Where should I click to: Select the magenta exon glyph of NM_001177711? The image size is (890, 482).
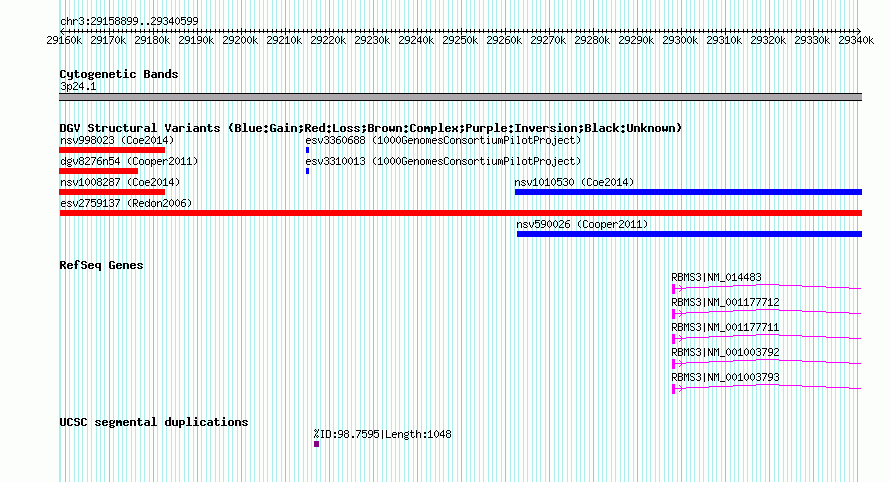click(674, 339)
